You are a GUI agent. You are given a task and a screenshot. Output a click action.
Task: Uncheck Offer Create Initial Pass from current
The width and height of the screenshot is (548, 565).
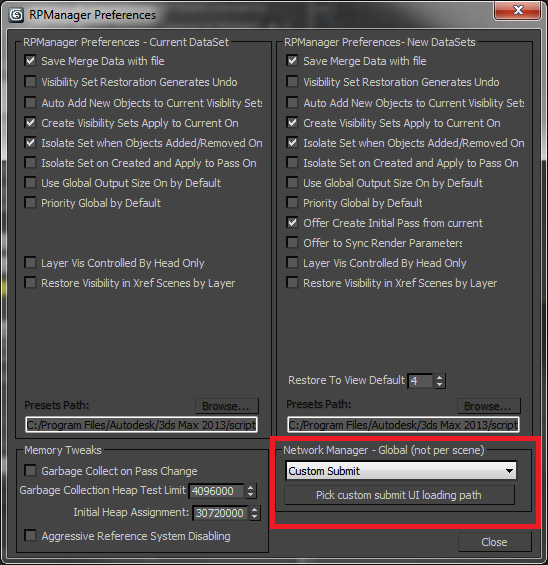pyautogui.click(x=292, y=223)
